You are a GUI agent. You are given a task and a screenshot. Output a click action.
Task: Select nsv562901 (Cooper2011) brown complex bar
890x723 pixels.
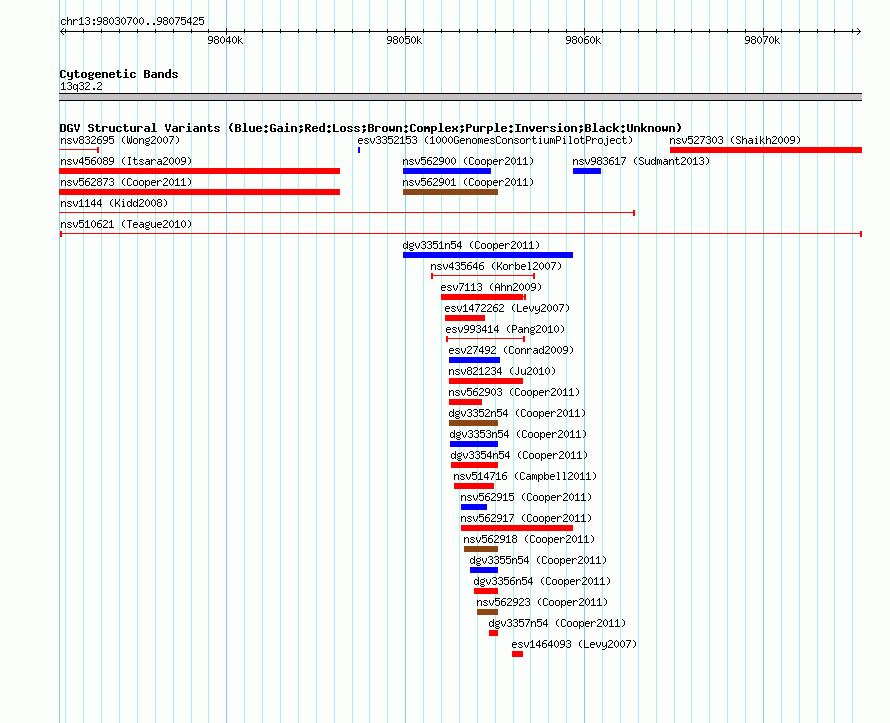point(450,192)
